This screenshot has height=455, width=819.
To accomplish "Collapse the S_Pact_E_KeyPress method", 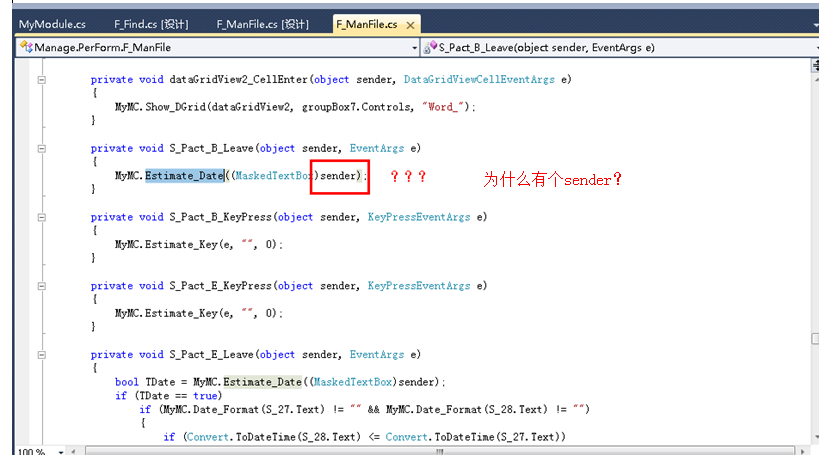I will [42, 286].
